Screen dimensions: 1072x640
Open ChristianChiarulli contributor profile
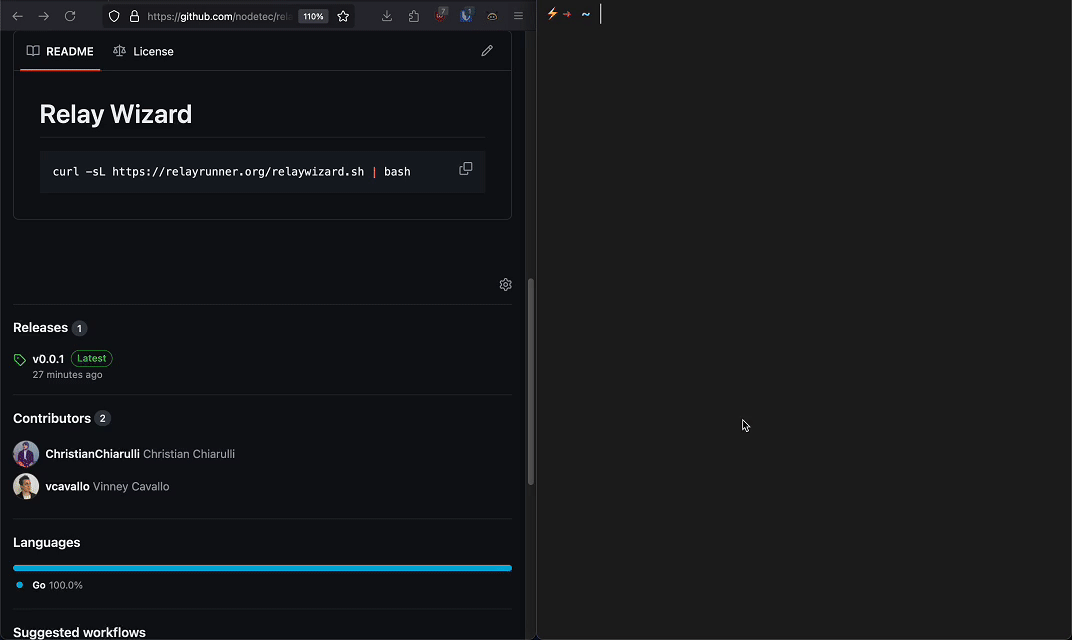[92, 454]
